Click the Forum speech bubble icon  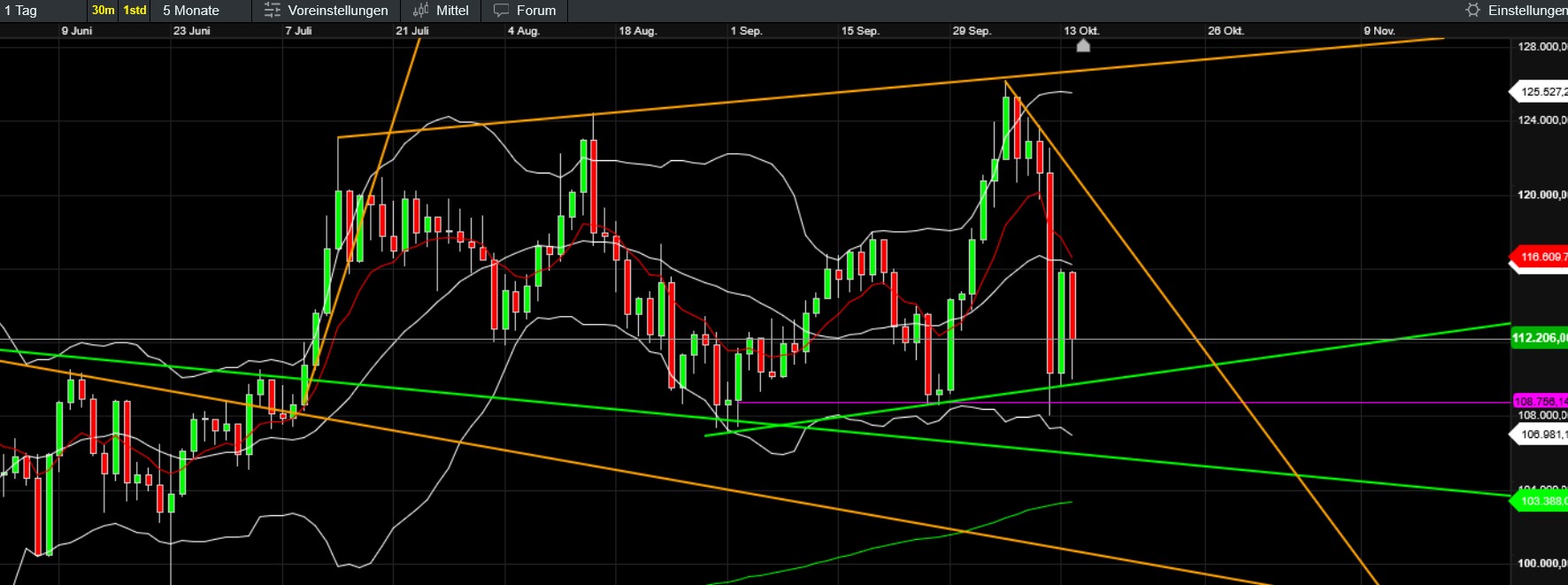(501, 11)
